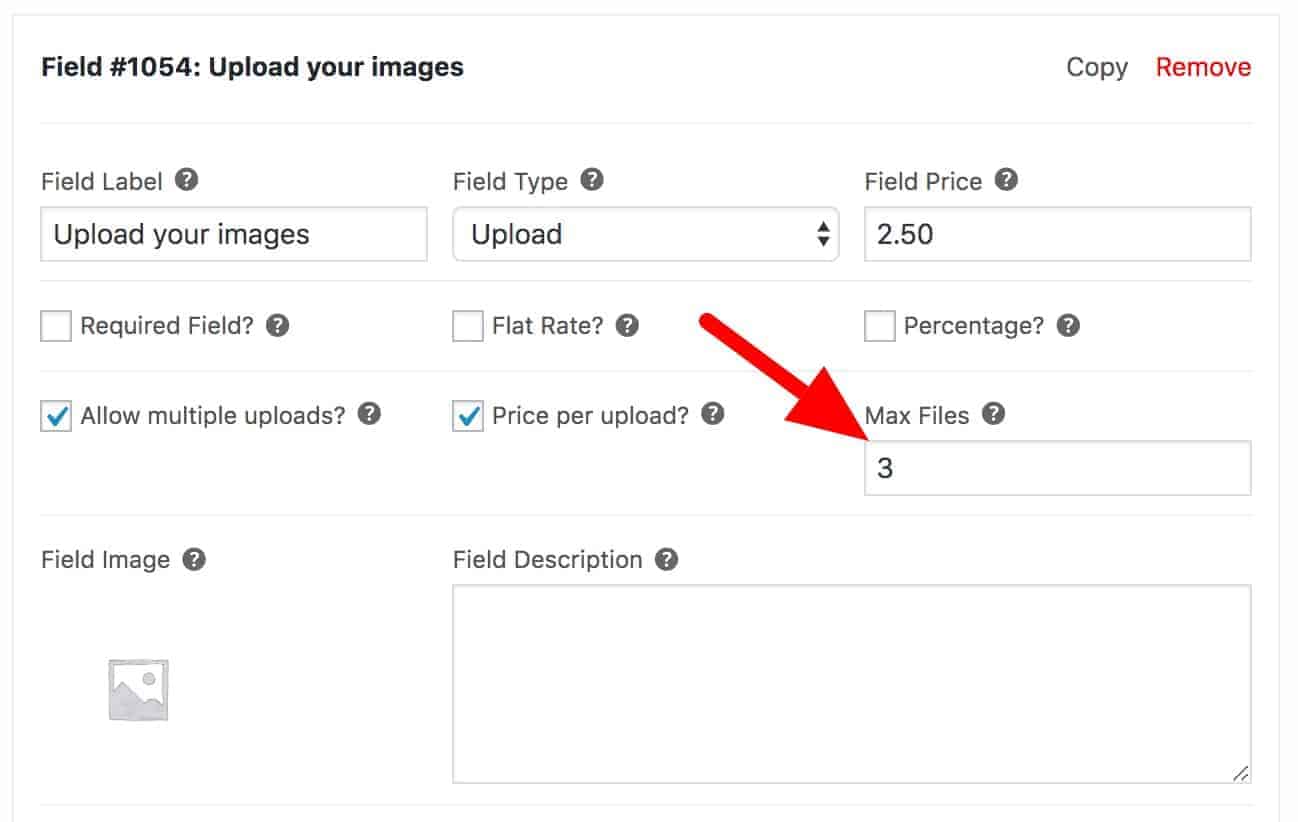This screenshot has height=822, width=1298.
Task: Disable the Price per upload checkbox
Action: tap(468, 416)
